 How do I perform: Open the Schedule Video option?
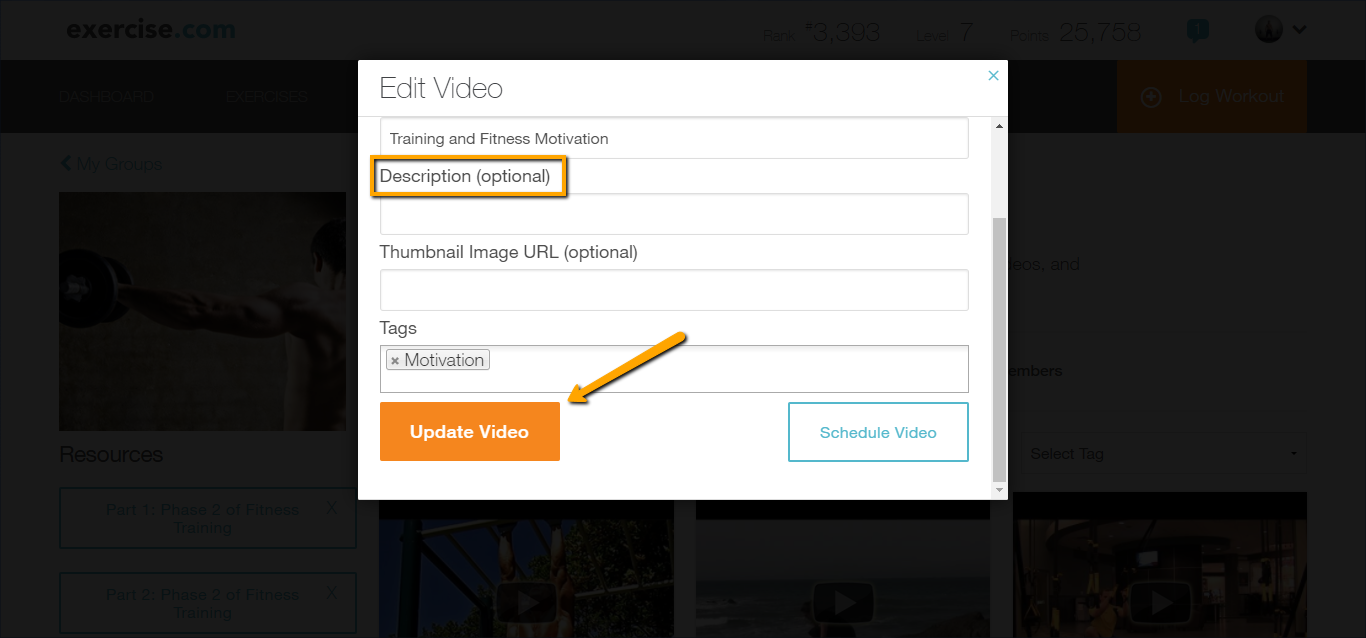878,432
